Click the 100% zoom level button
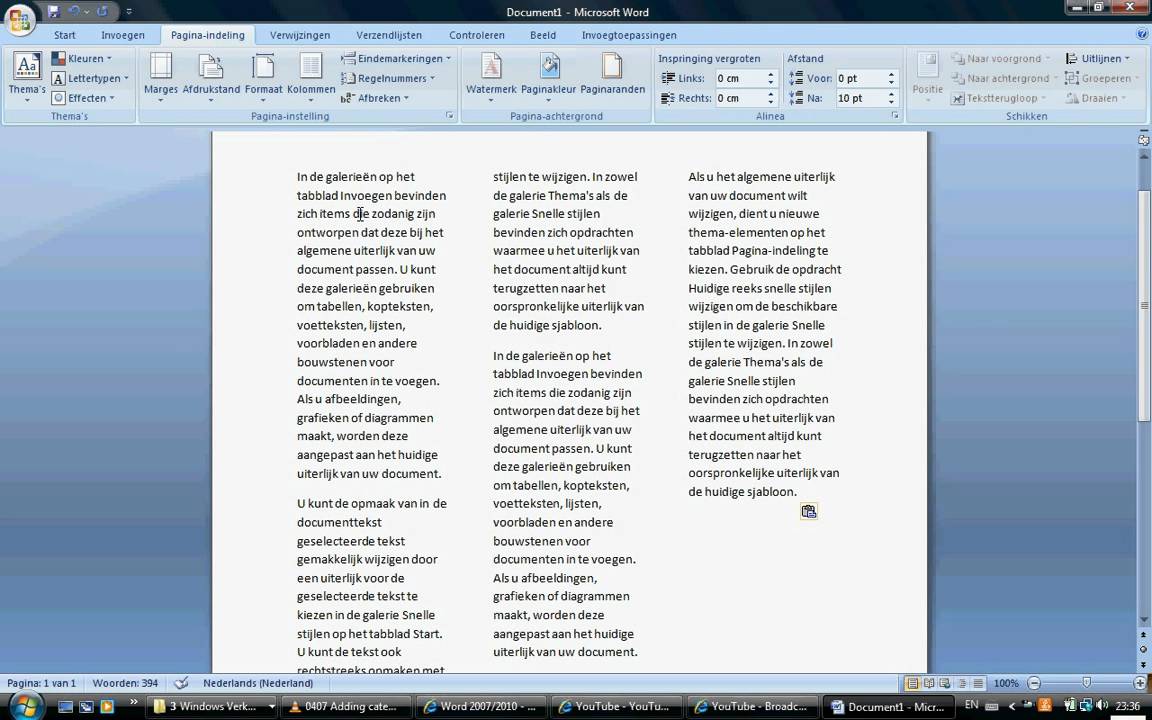Screen dimensions: 1152x720 click(x=1006, y=683)
